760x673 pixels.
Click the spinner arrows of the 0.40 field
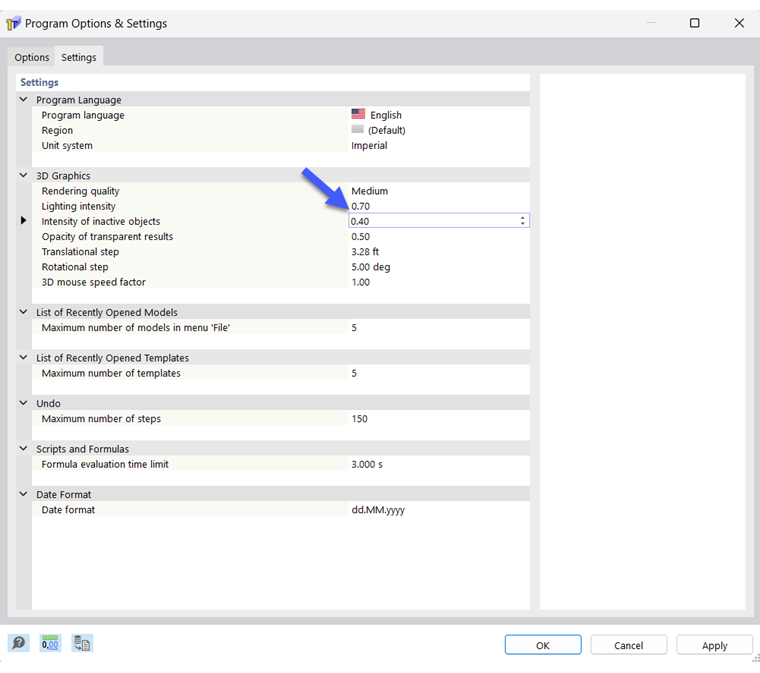(522, 221)
